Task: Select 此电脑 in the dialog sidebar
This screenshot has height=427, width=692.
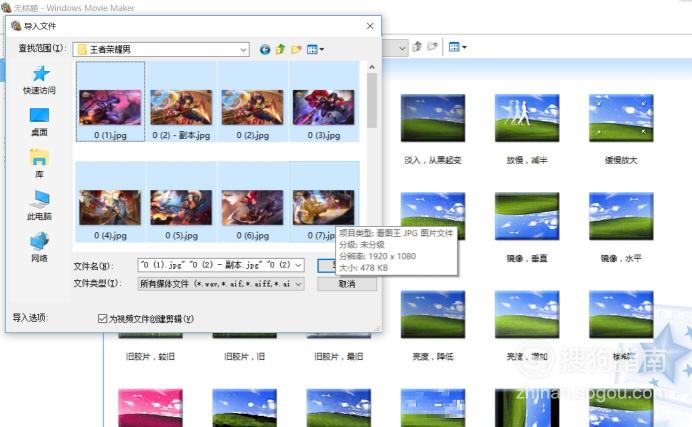Action: pyautogui.click(x=39, y=206)
